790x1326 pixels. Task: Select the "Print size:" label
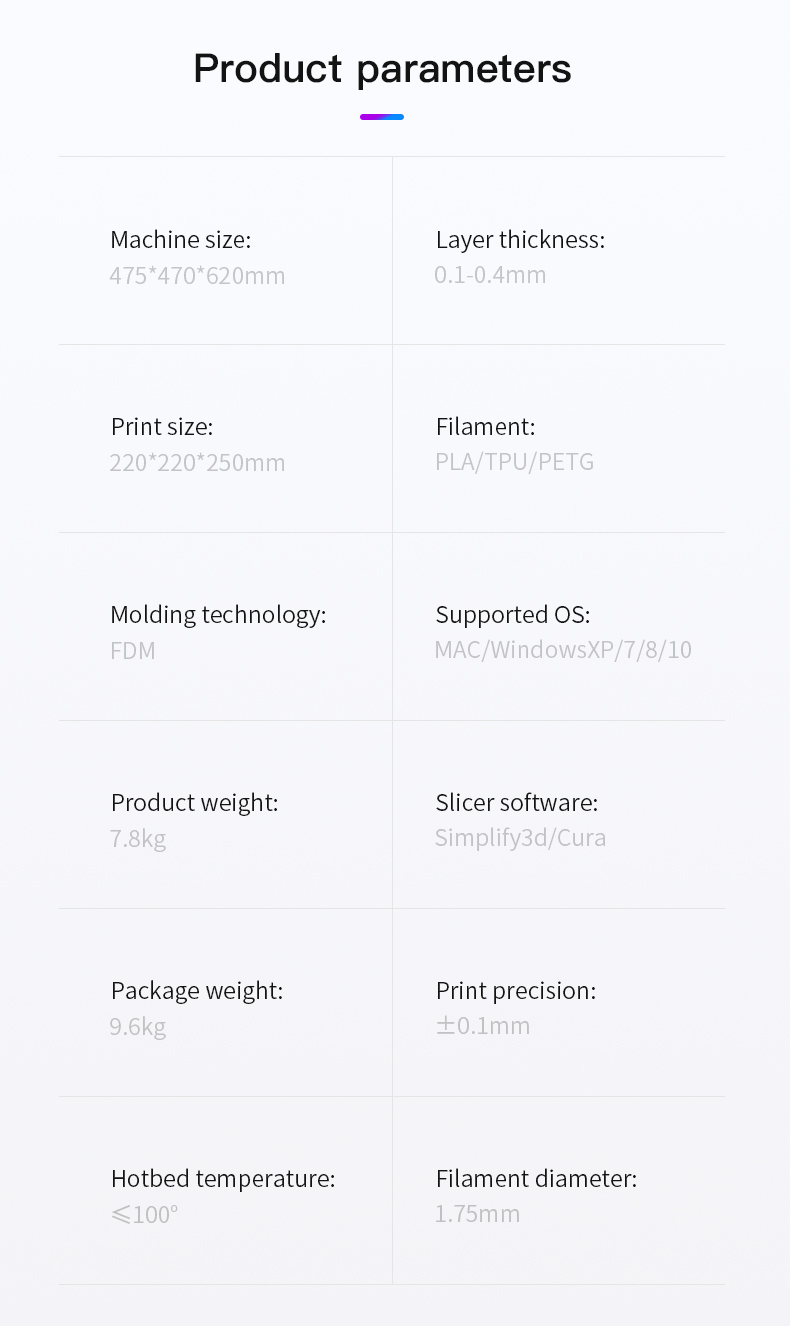[x=162, y=427]
